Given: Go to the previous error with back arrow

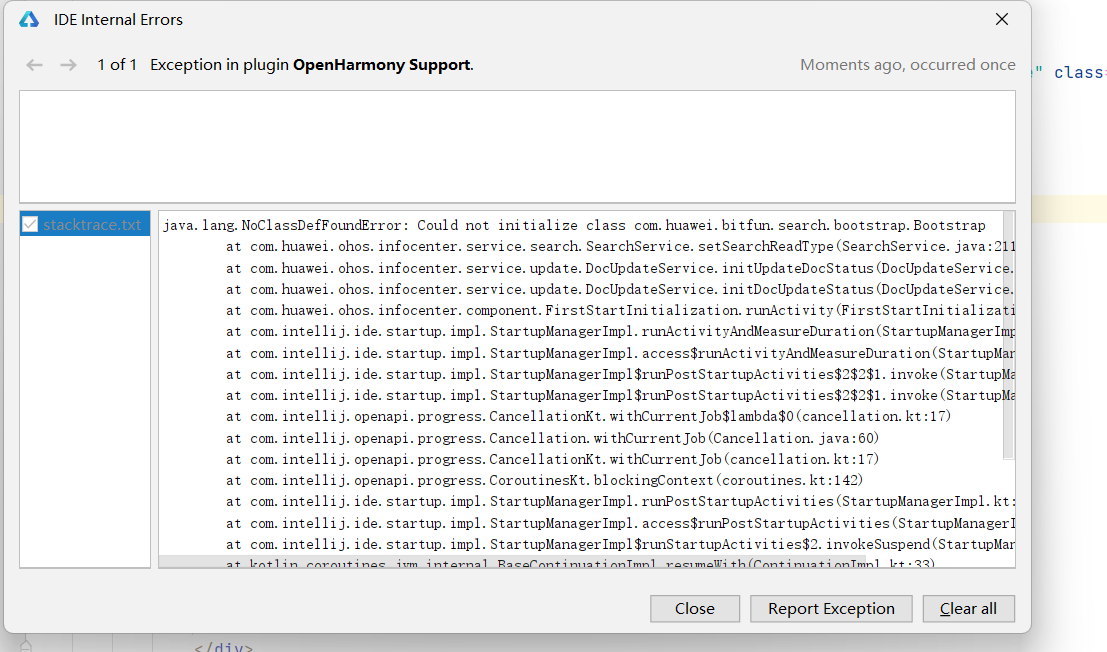Looking at the screenshot, I should click(34, 65).
